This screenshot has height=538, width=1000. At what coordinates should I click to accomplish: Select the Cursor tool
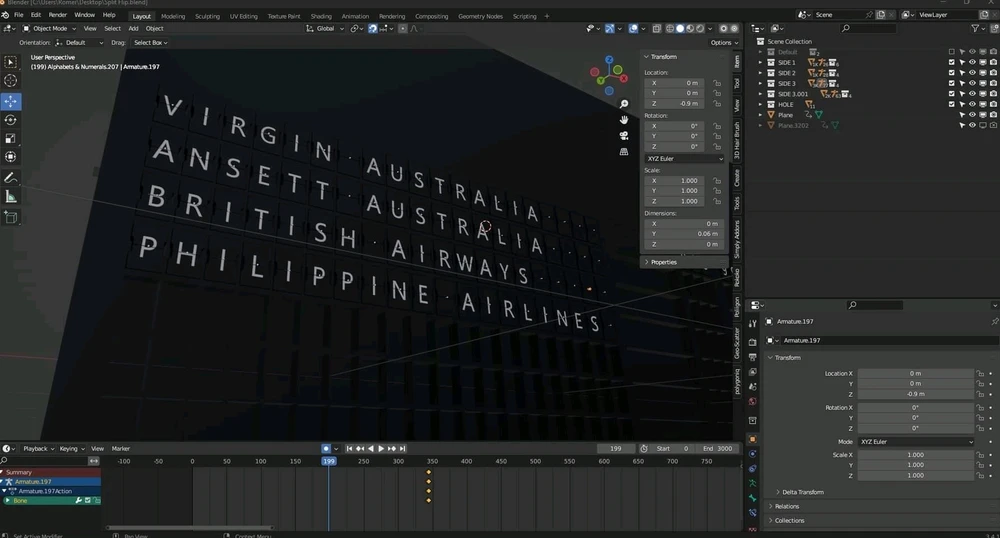(x=11, y=81)
